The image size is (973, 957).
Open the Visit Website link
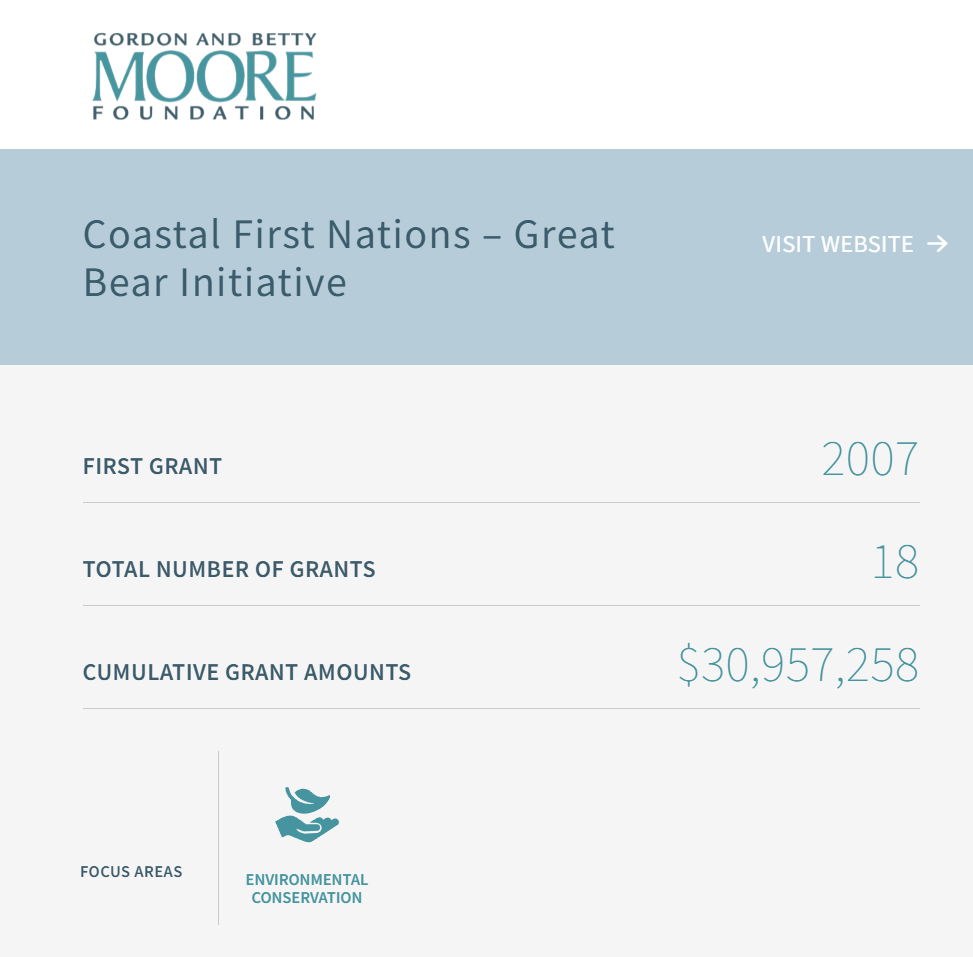click(838, 245)
